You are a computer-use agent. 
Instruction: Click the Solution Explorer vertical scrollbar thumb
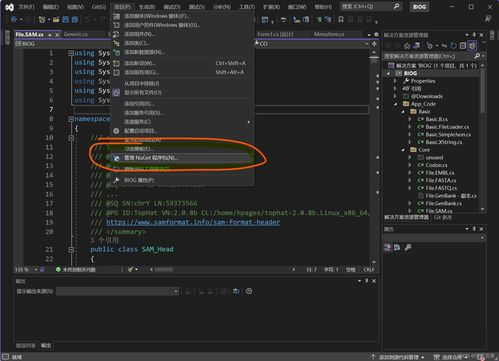482,91
